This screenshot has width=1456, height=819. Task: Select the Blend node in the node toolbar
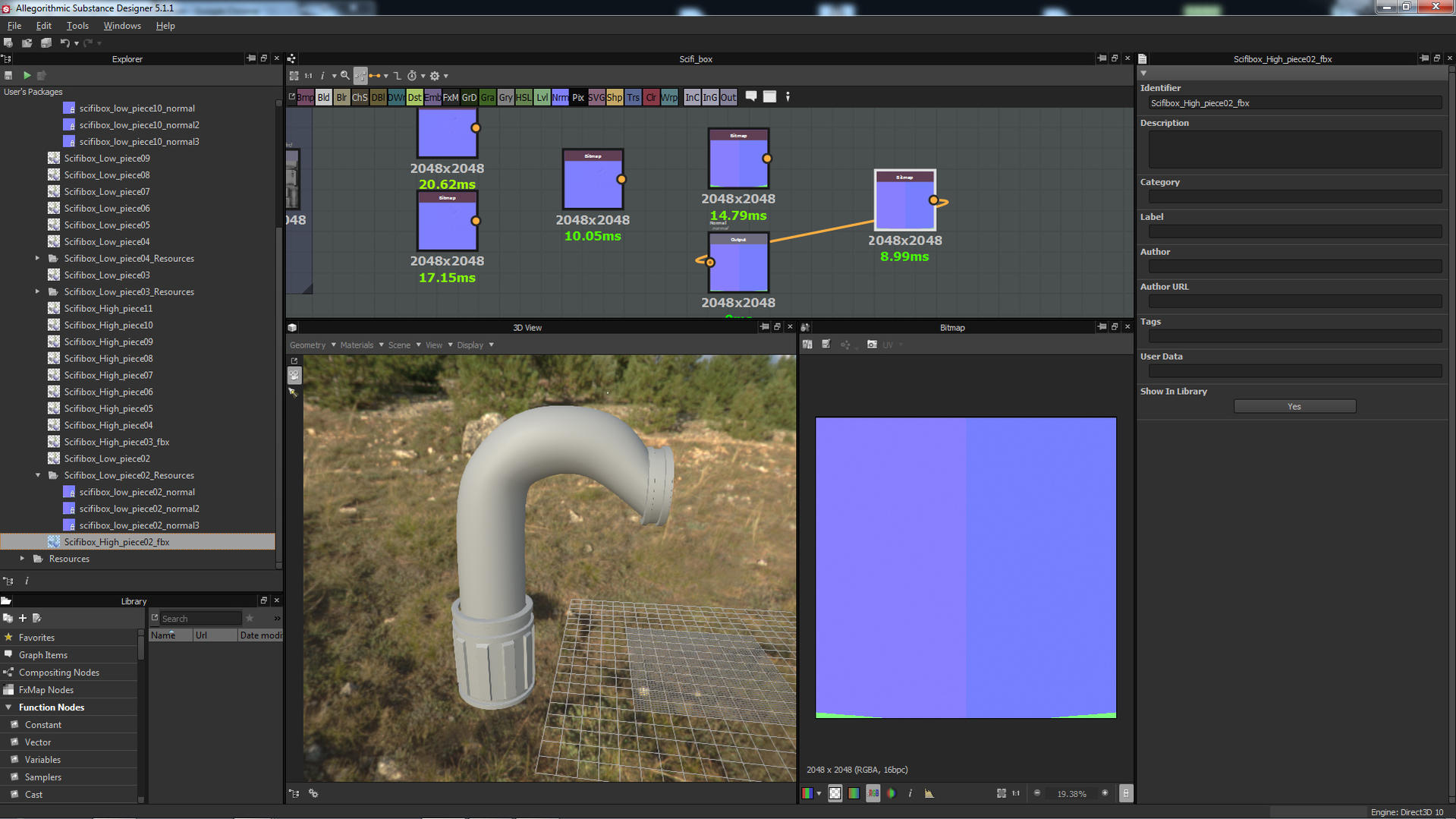pos(323,97)
